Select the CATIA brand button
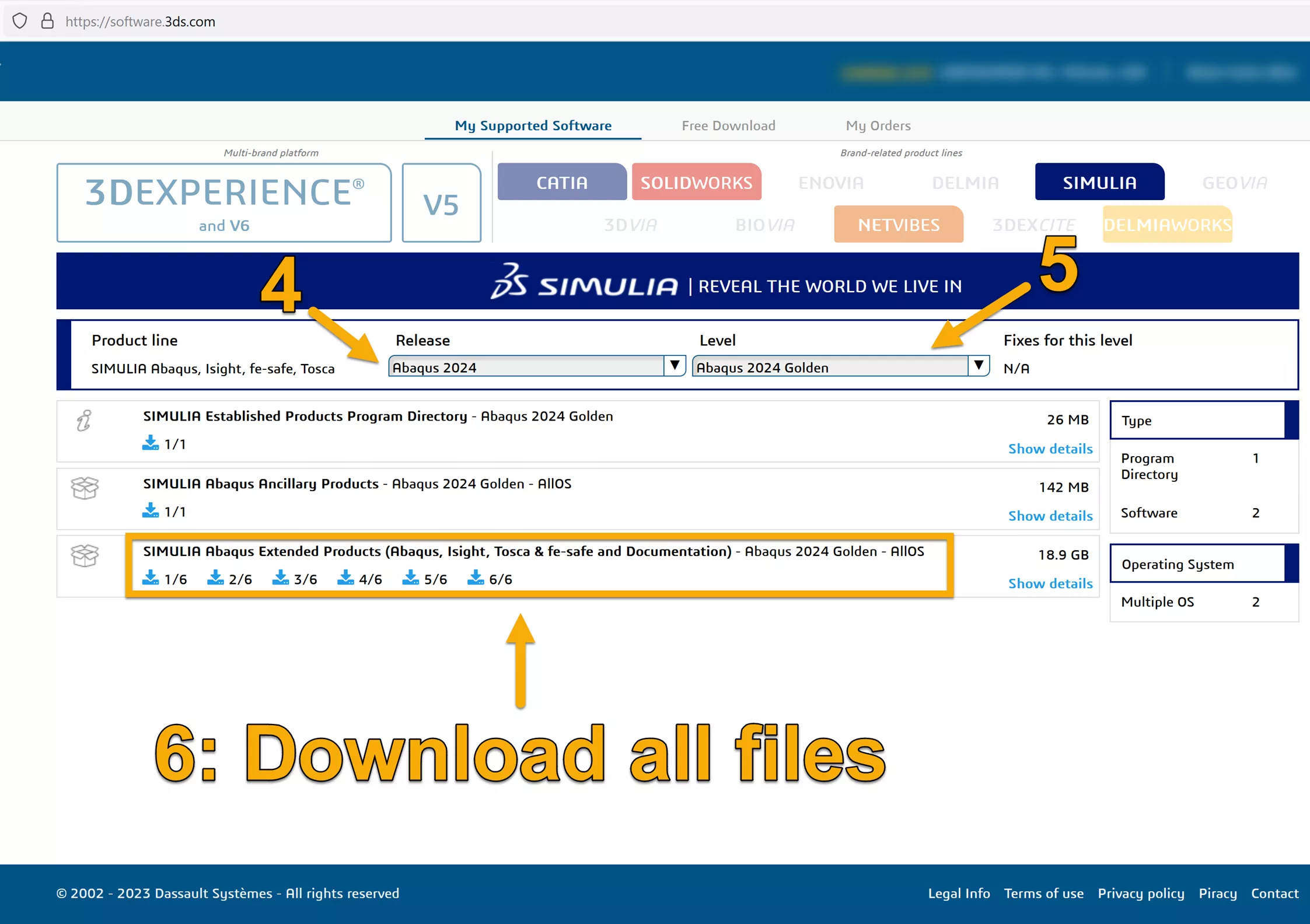This screenshot has height=924, width=1310. [562, 182]
